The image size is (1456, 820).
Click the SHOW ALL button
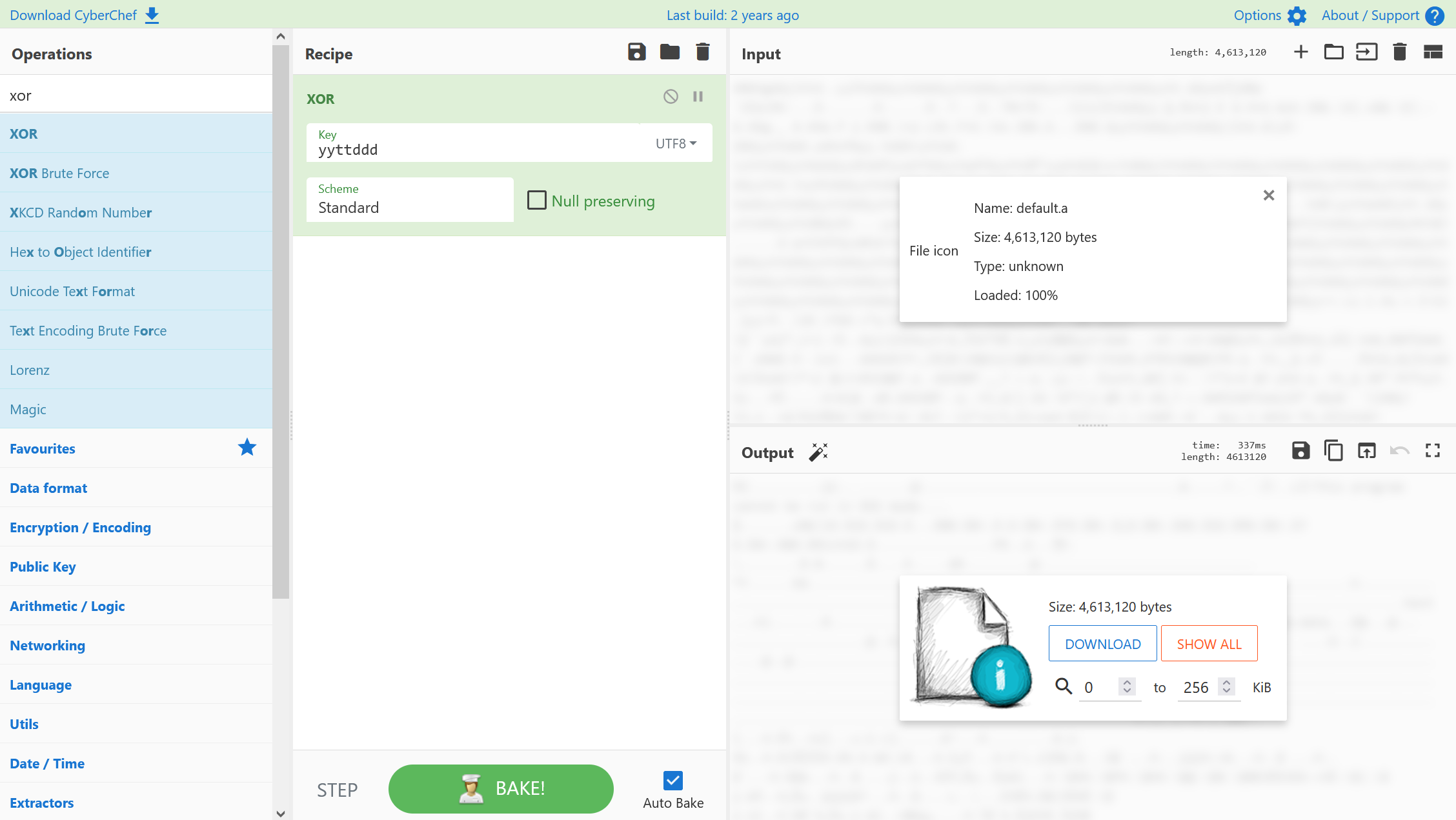click(x=1208, y=644)
